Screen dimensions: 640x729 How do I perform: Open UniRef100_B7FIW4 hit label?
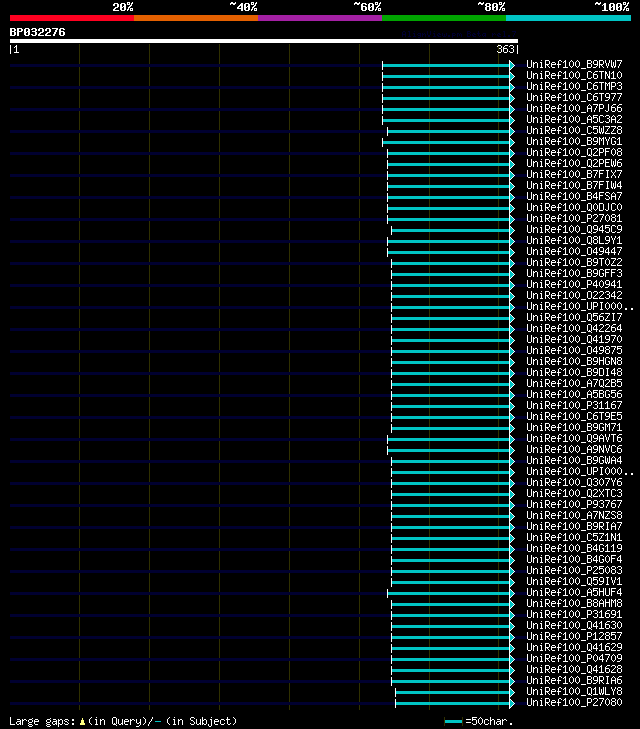(x=574, y=186)
